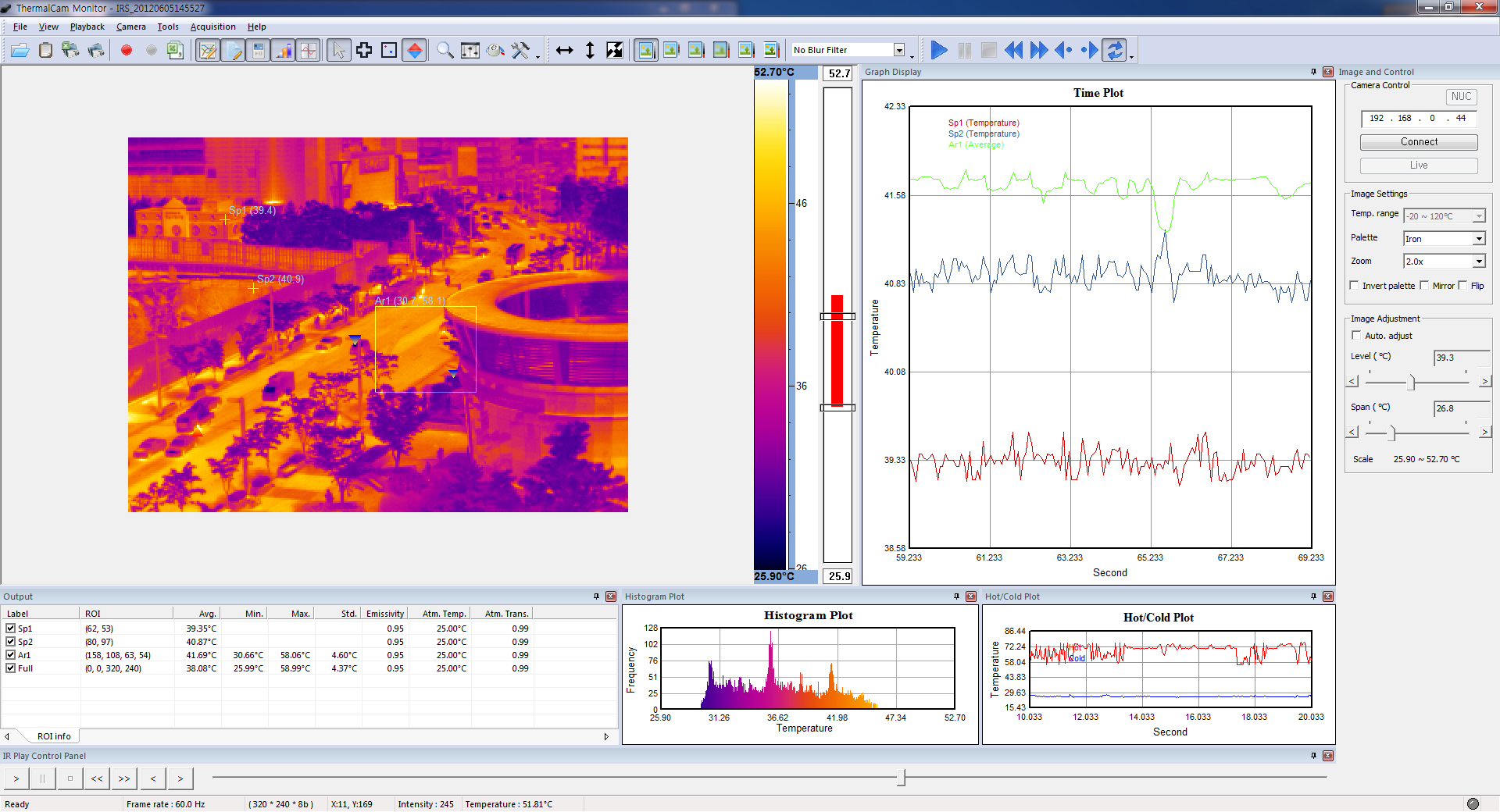Screen dimensions: 1500x812
Task: Enable the Auto. adjust checkbox
Action: click(1356, 336)
